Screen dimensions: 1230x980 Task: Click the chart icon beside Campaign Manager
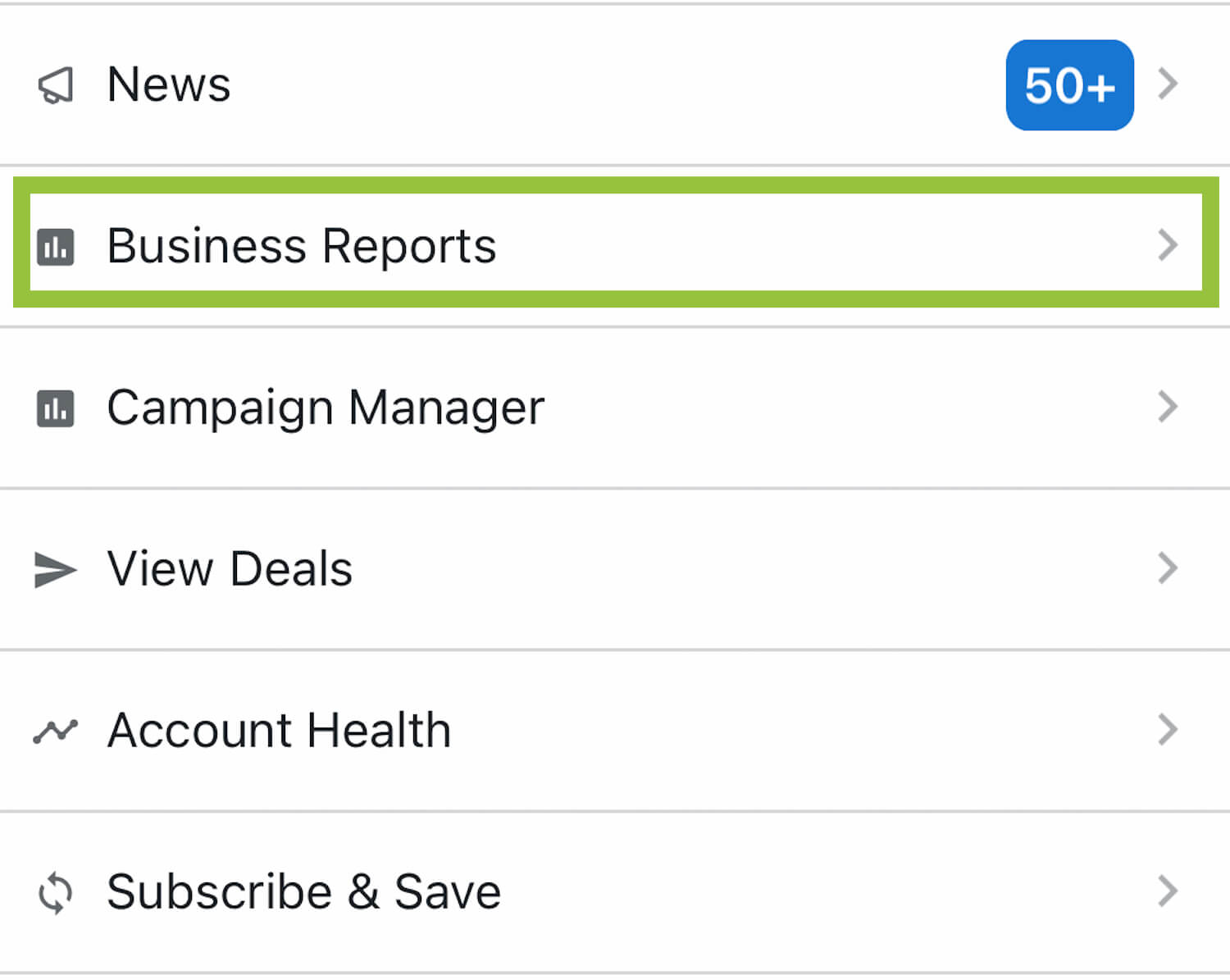pos(56,408)
